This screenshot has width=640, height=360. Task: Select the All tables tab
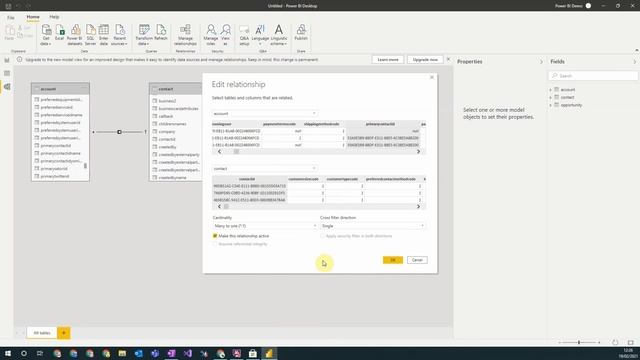coord(42,333)
